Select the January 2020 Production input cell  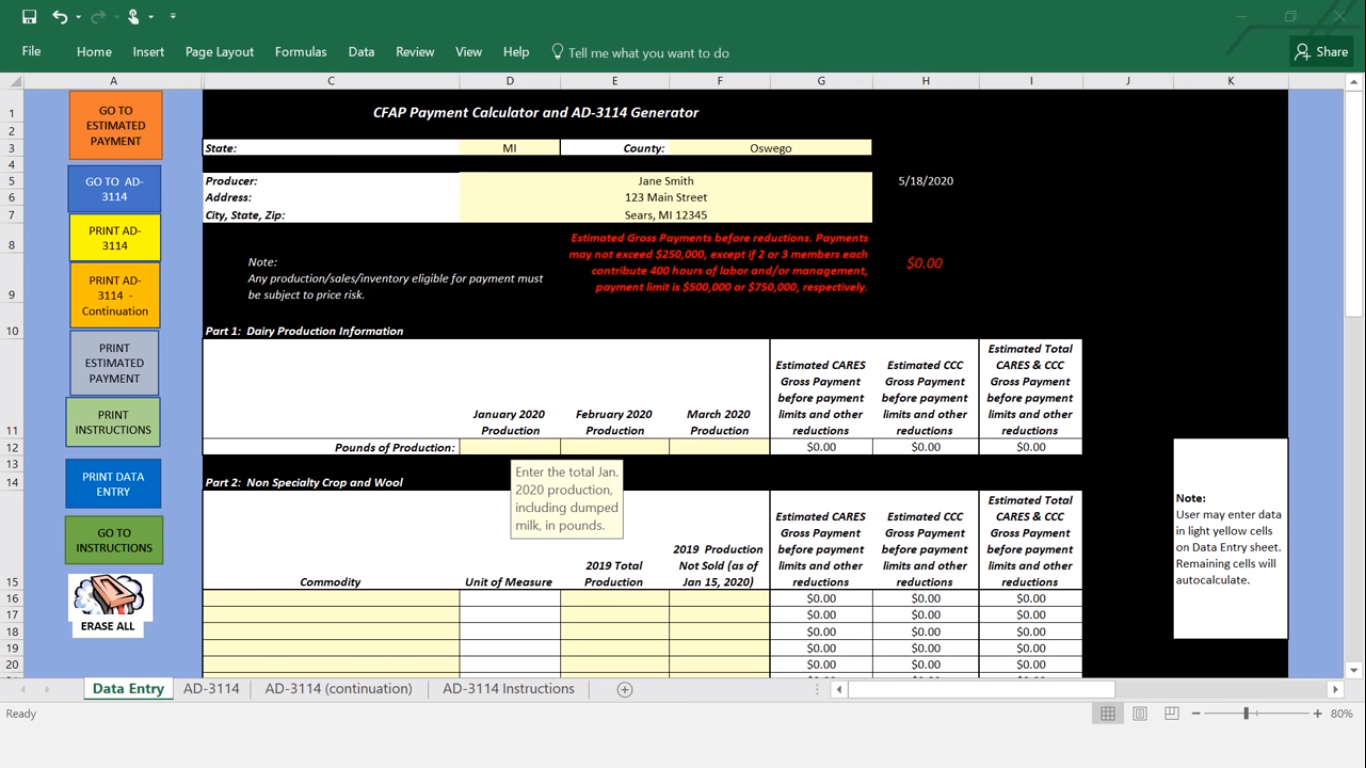pos(510,447)
